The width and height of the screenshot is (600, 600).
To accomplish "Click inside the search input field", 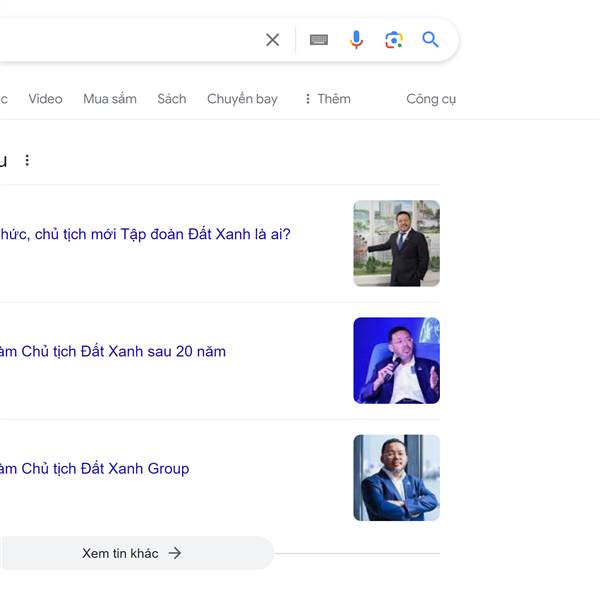I will tap(128, 39).
